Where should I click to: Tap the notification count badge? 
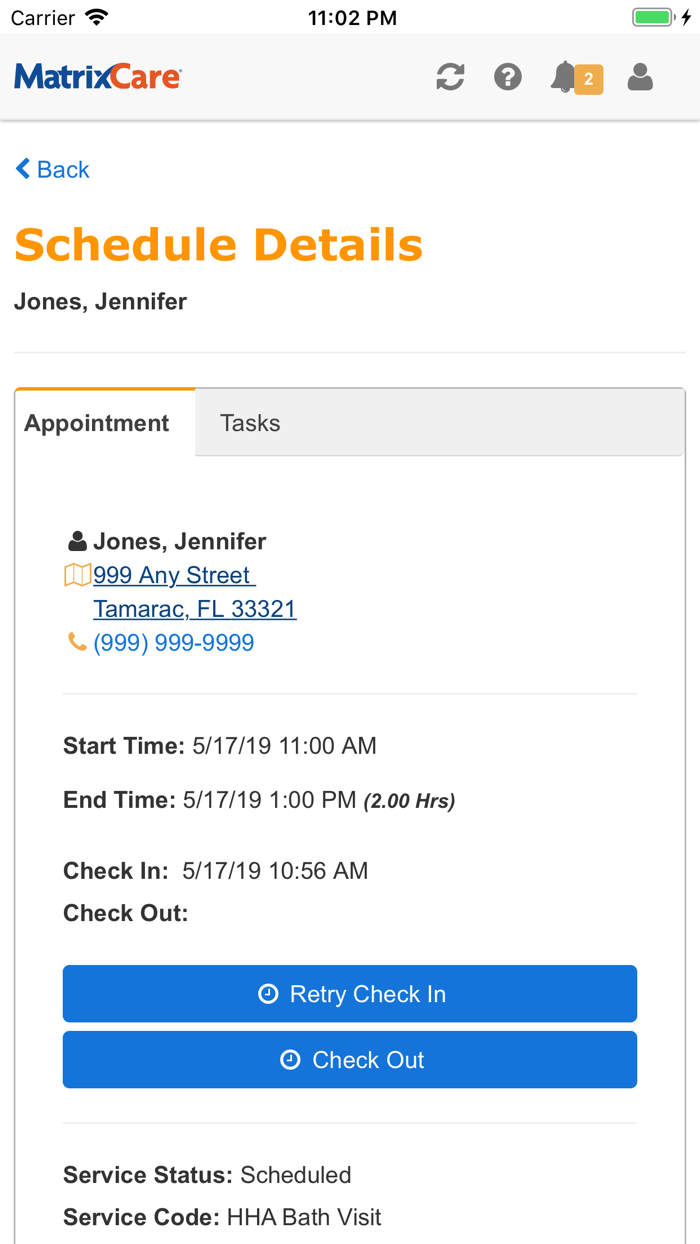tap(589, 79)
